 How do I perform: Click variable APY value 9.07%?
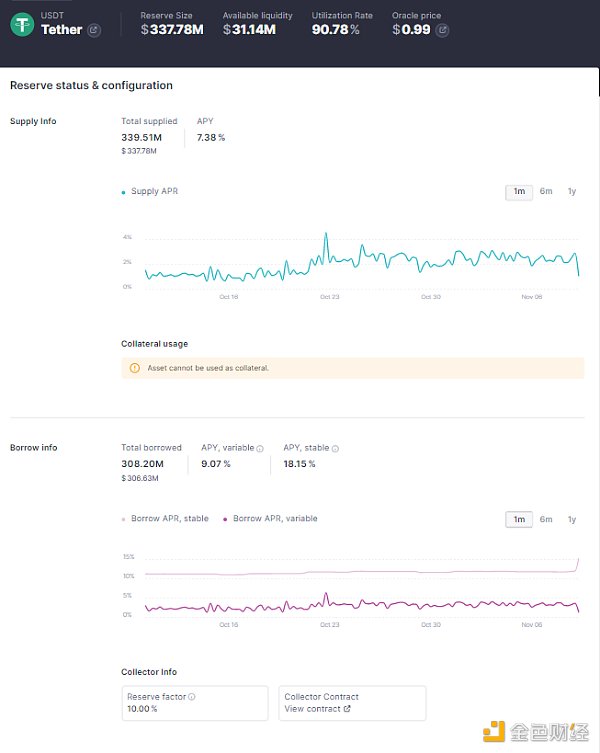(x=216, y=464)
